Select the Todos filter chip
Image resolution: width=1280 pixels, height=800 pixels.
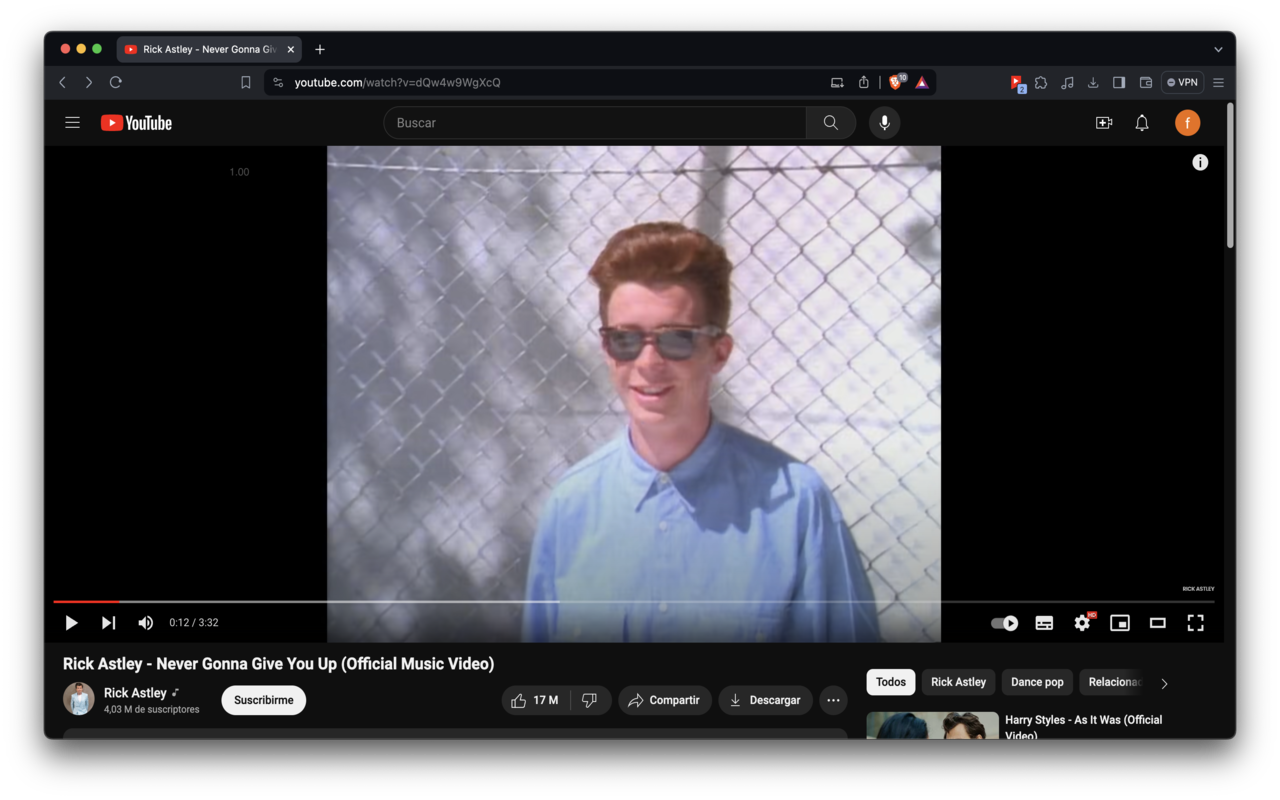[x=890, y=682]
